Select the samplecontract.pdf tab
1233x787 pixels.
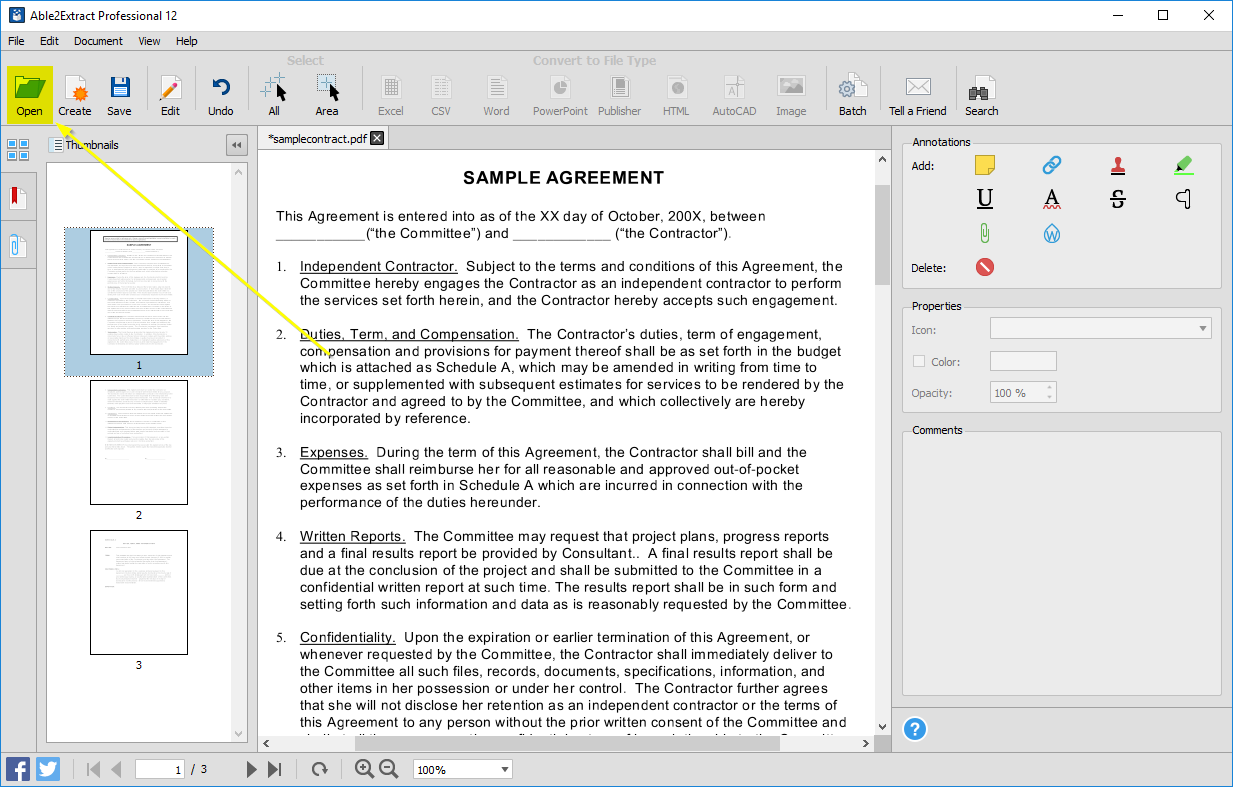pos(317,139)
